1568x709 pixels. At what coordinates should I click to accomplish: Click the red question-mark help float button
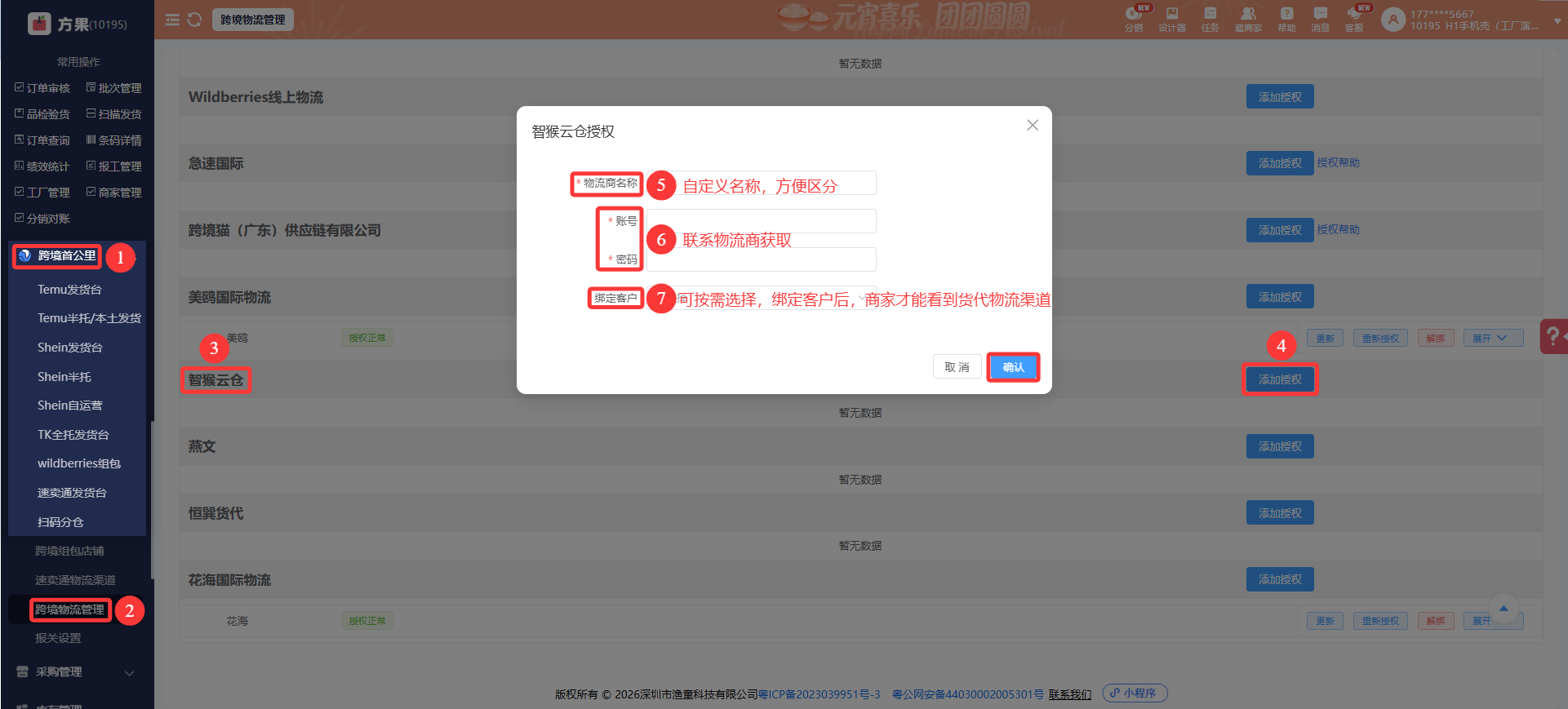1553,336
